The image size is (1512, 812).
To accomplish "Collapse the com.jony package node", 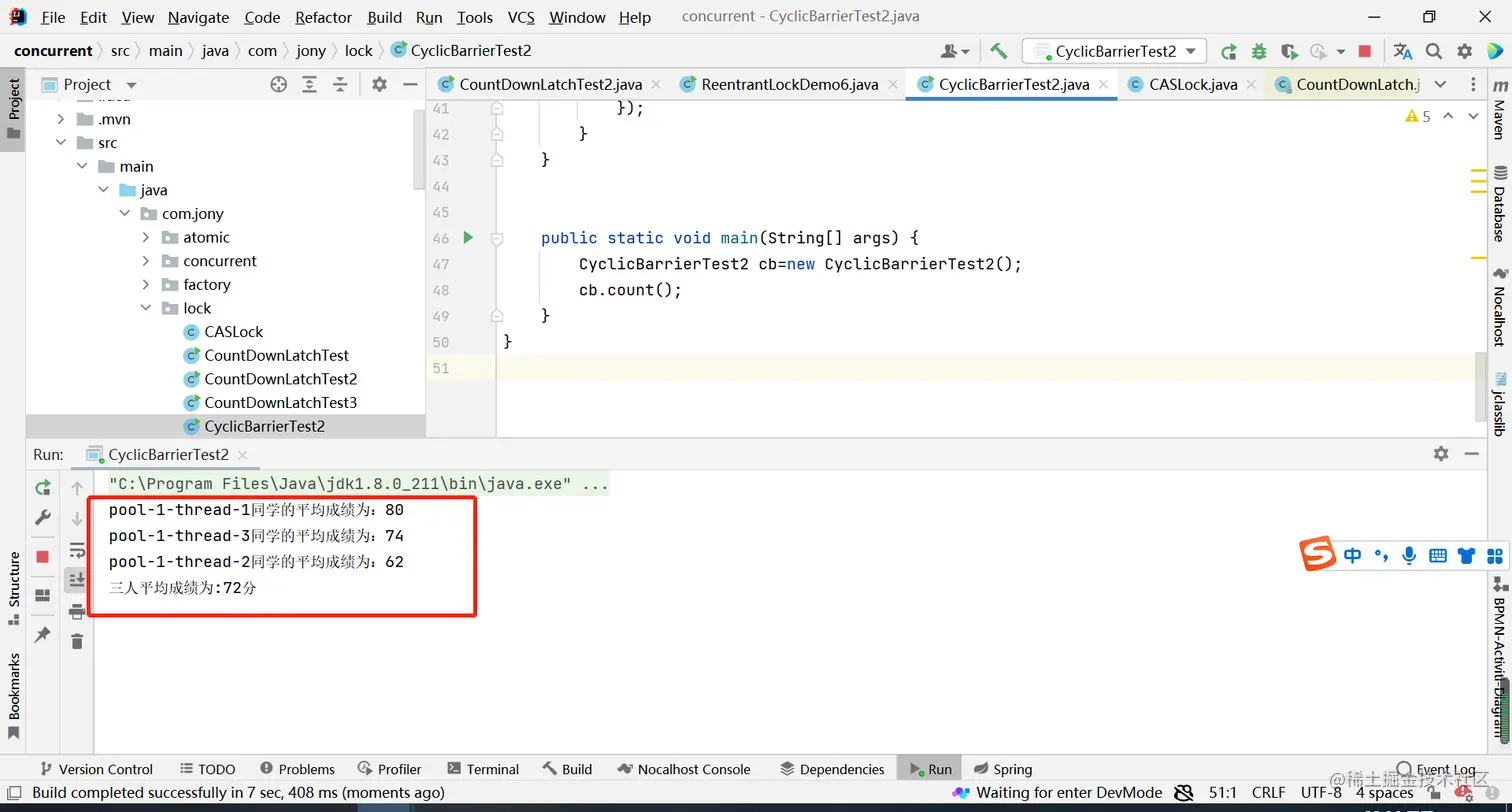I will point(125,214).
